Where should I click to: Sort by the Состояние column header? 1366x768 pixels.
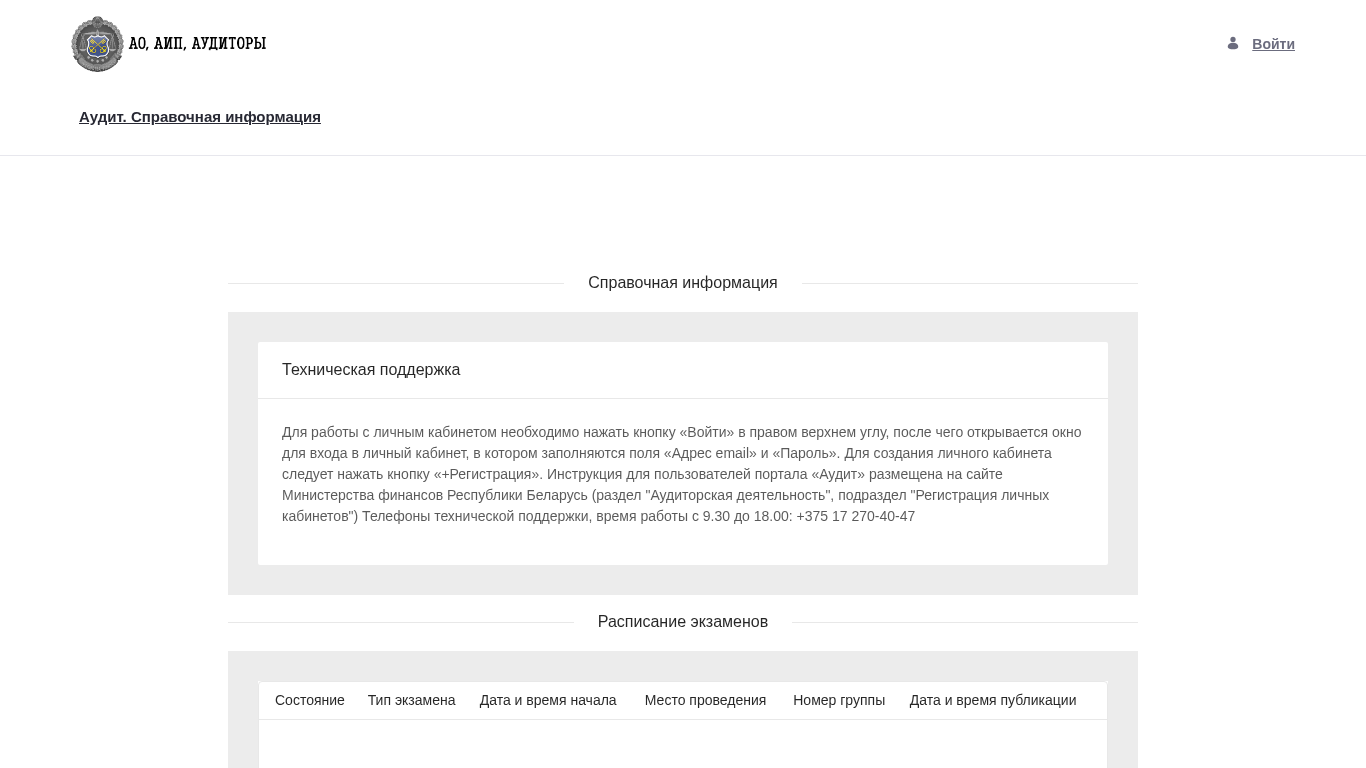click(310, 700)
